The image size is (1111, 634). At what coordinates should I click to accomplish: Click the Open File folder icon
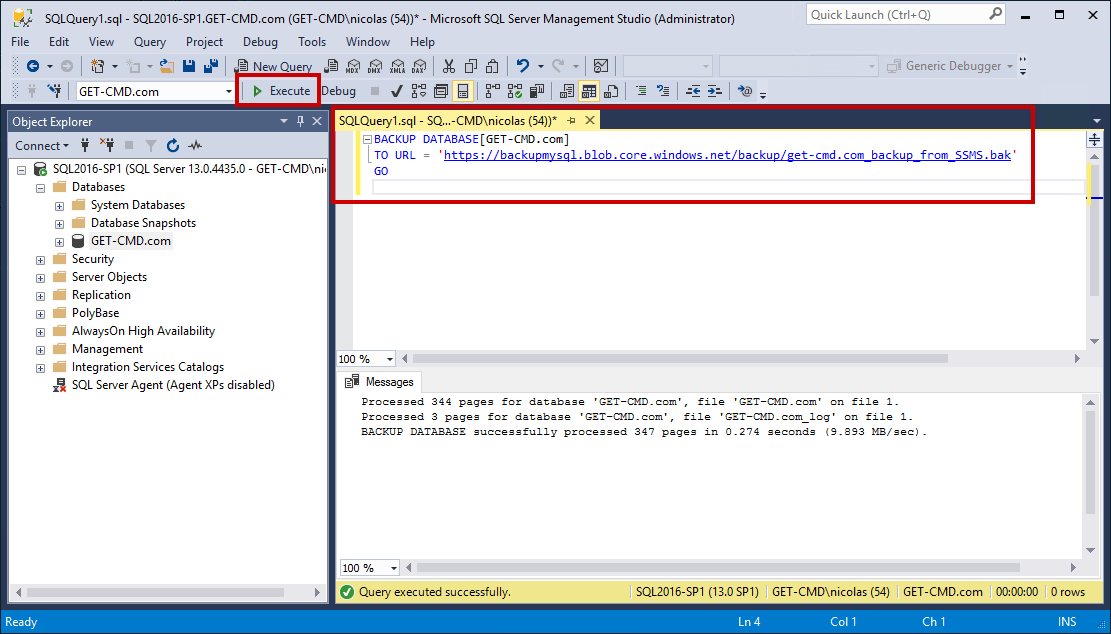point(167,66)
